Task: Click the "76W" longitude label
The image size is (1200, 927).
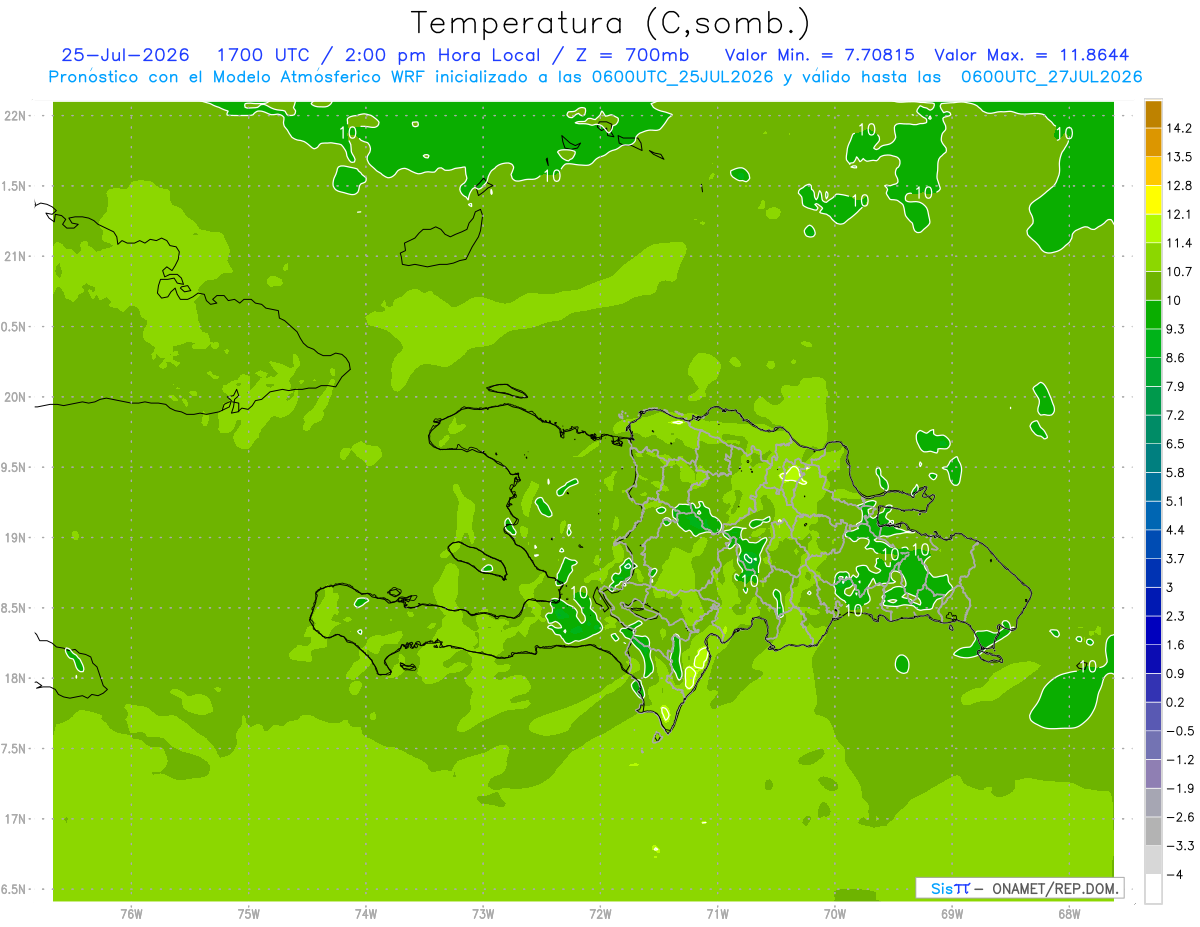Action: click(131, 914)
